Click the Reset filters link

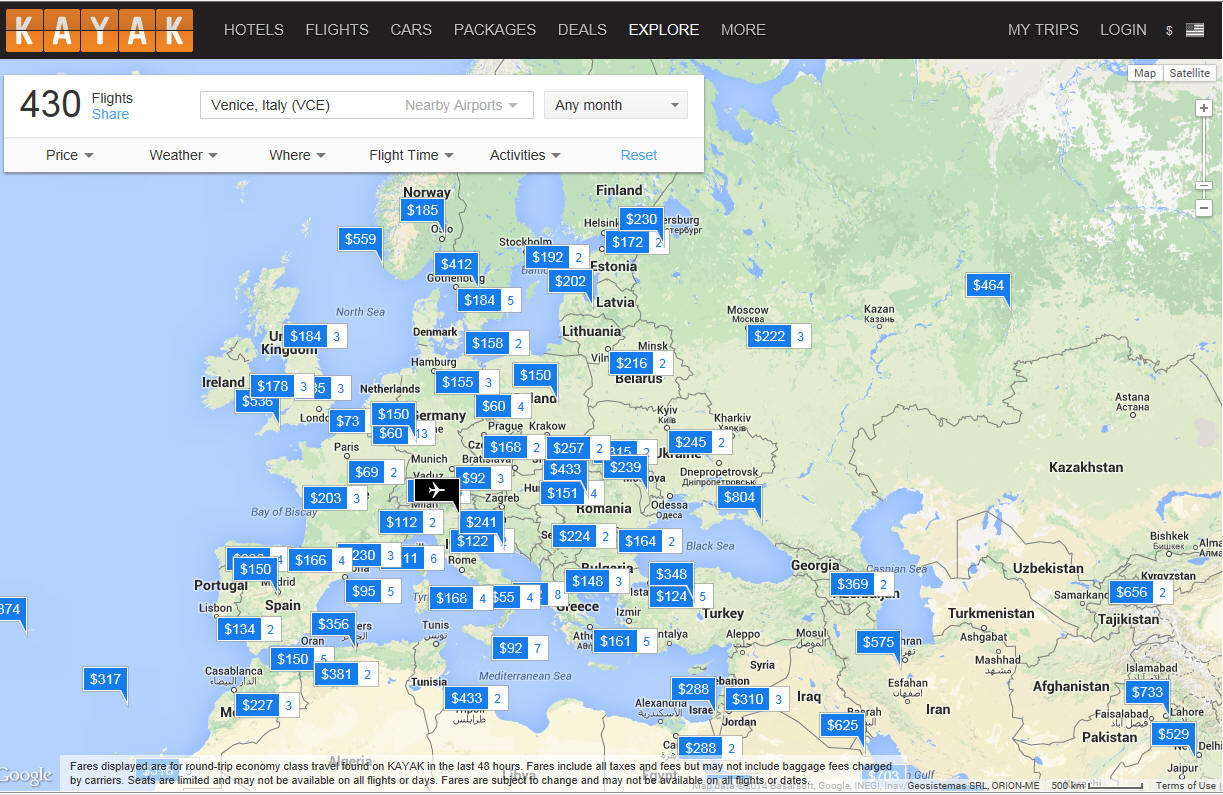point(639,155)
